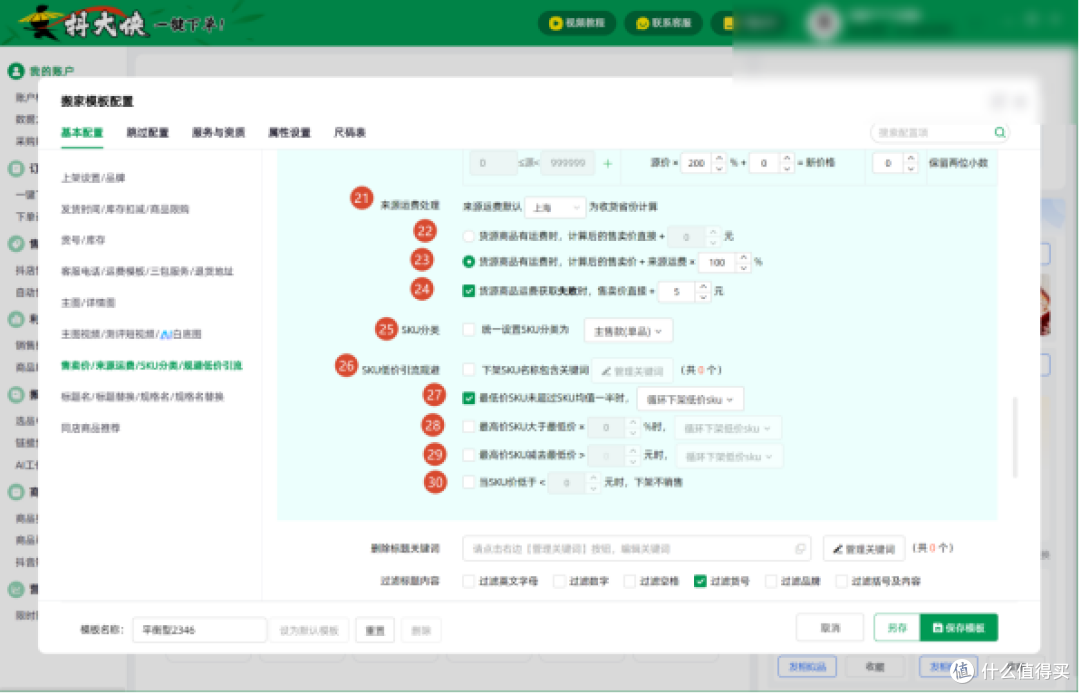Click the 另存 save-as button

click(x=897, y=628)
